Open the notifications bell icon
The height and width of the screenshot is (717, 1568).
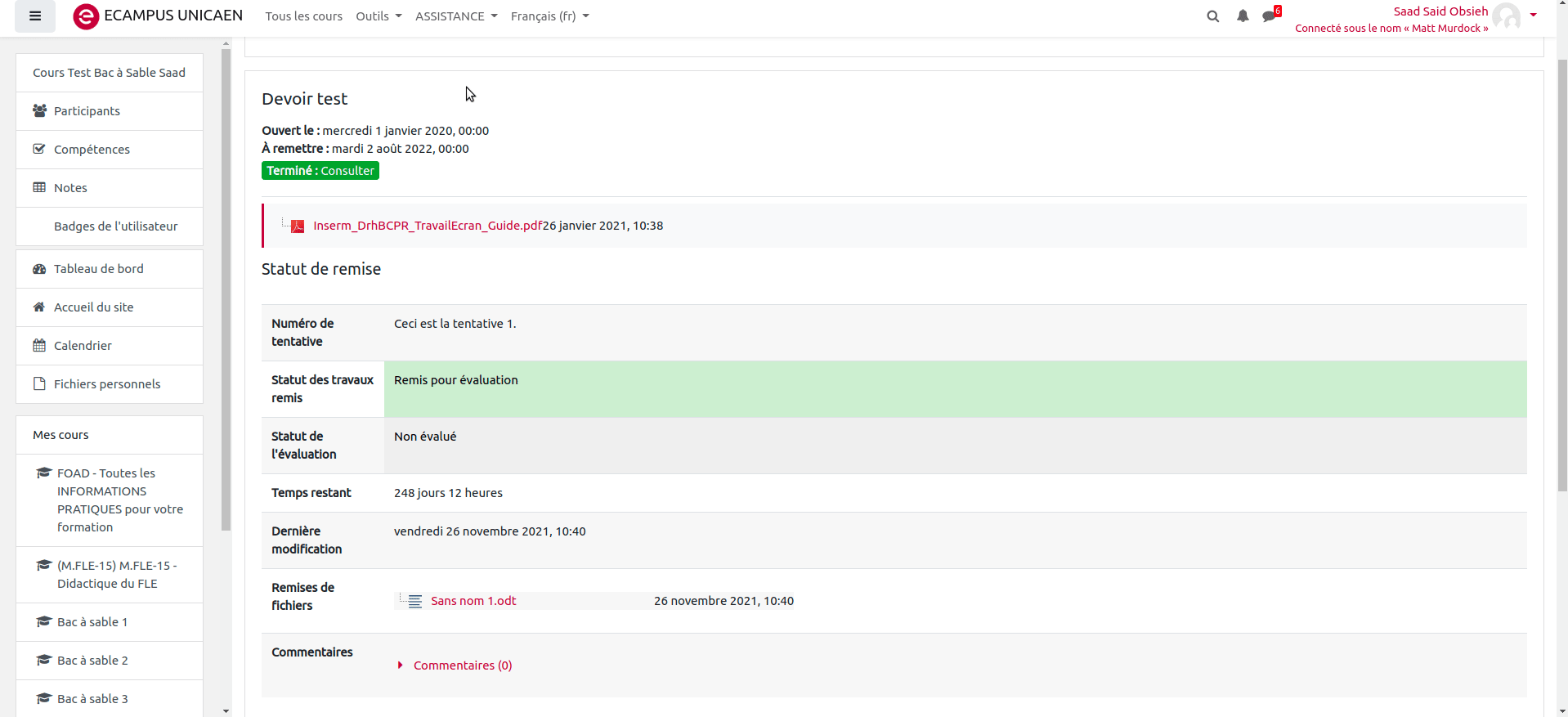1243,16
